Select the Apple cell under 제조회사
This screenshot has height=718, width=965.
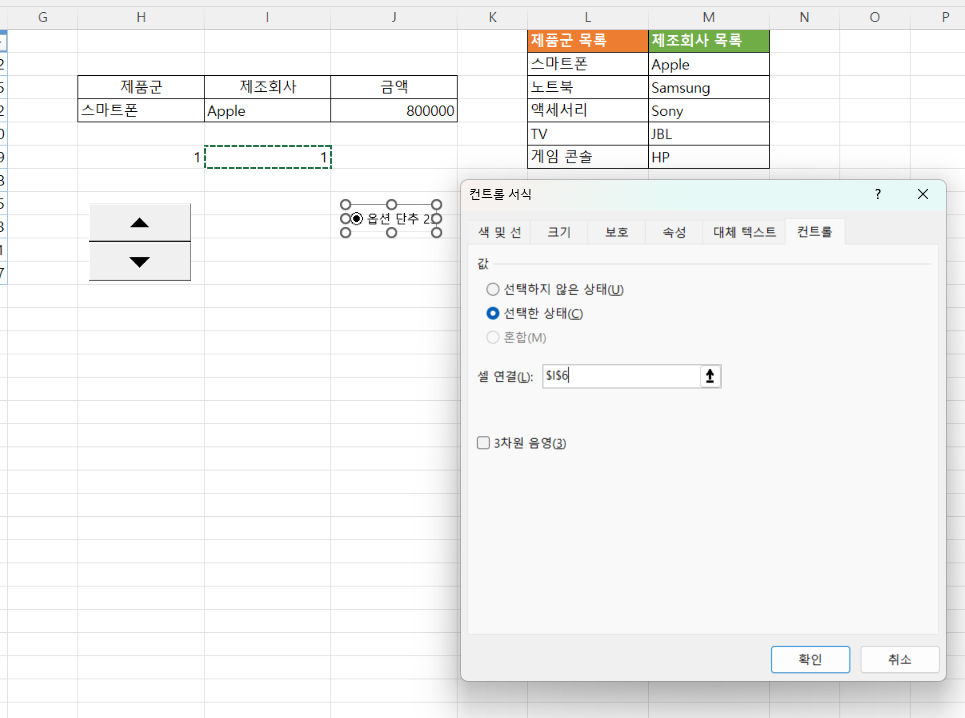(x=267, y=111)
